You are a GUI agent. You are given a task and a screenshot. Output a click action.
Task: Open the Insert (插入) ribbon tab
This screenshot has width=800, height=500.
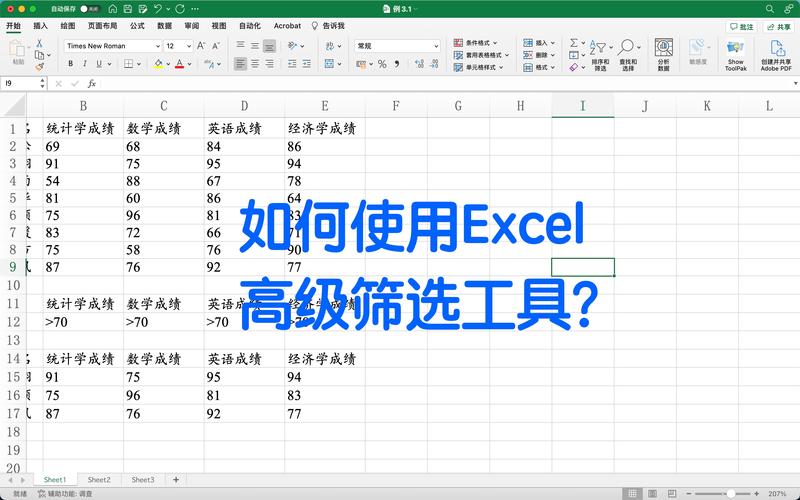click(x=40, y=26)
